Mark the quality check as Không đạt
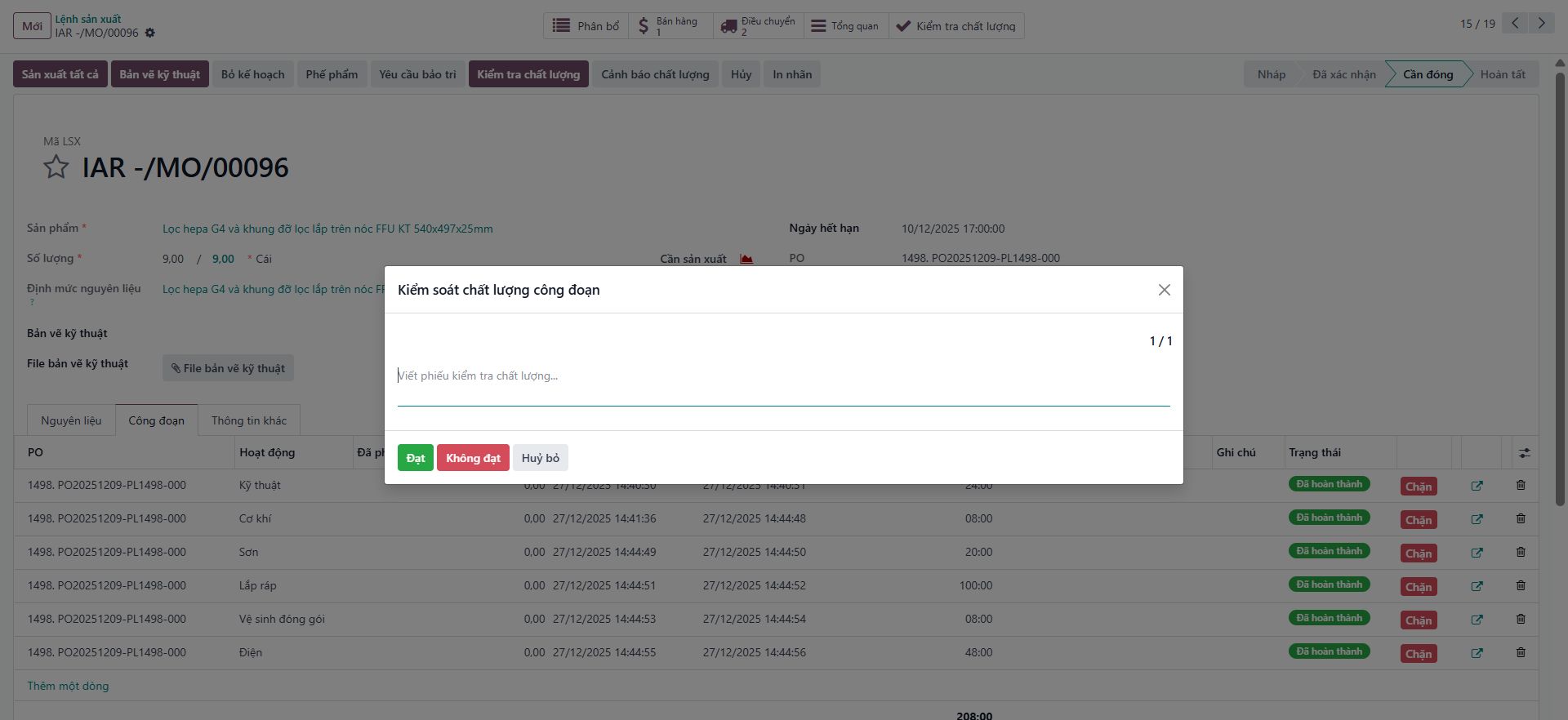The image size is (1568, 720). tap(473, 458)
